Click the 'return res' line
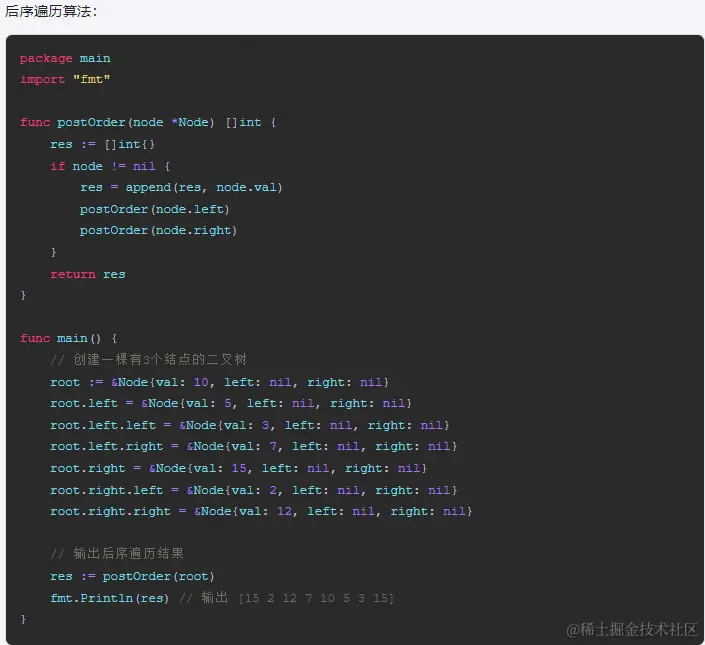705x645 pixels. 88,274
